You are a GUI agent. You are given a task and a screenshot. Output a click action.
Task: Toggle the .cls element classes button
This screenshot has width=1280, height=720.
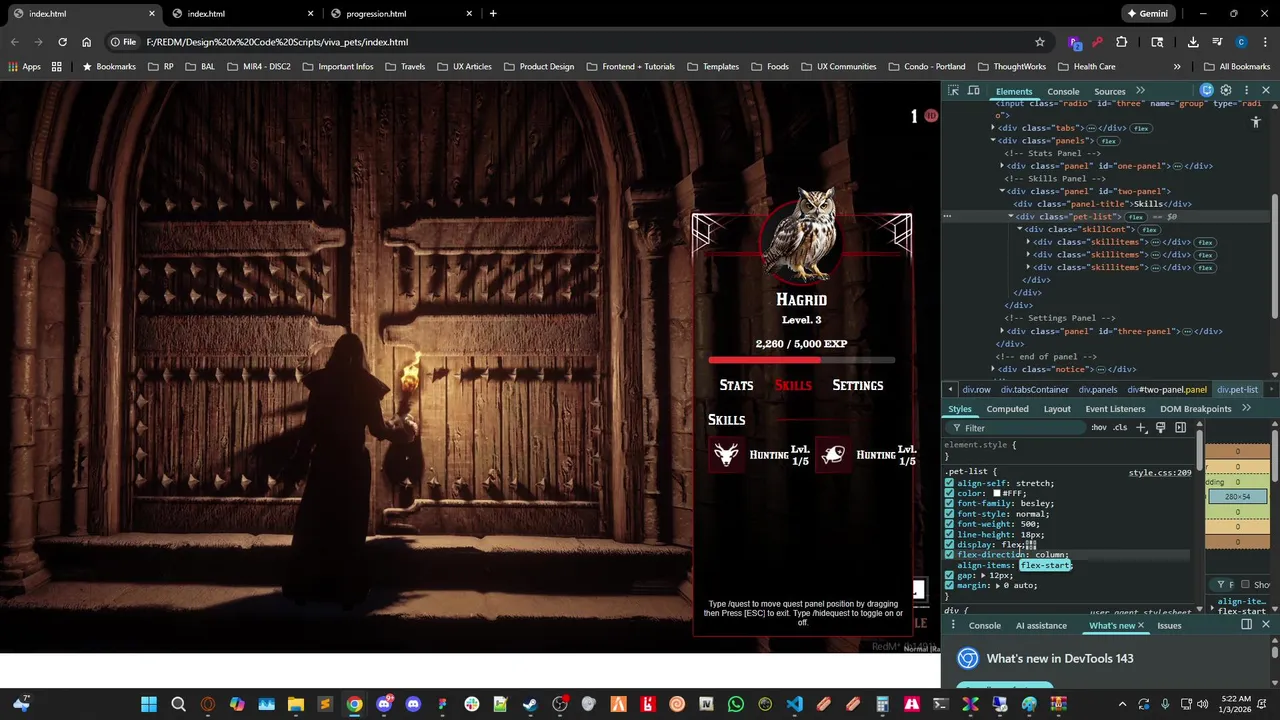click(x=1120, y=428)
